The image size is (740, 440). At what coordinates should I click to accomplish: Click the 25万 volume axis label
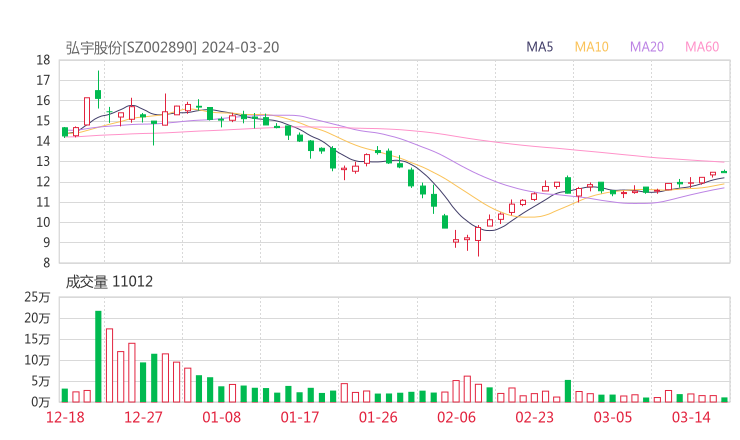(x=37, y=297)
